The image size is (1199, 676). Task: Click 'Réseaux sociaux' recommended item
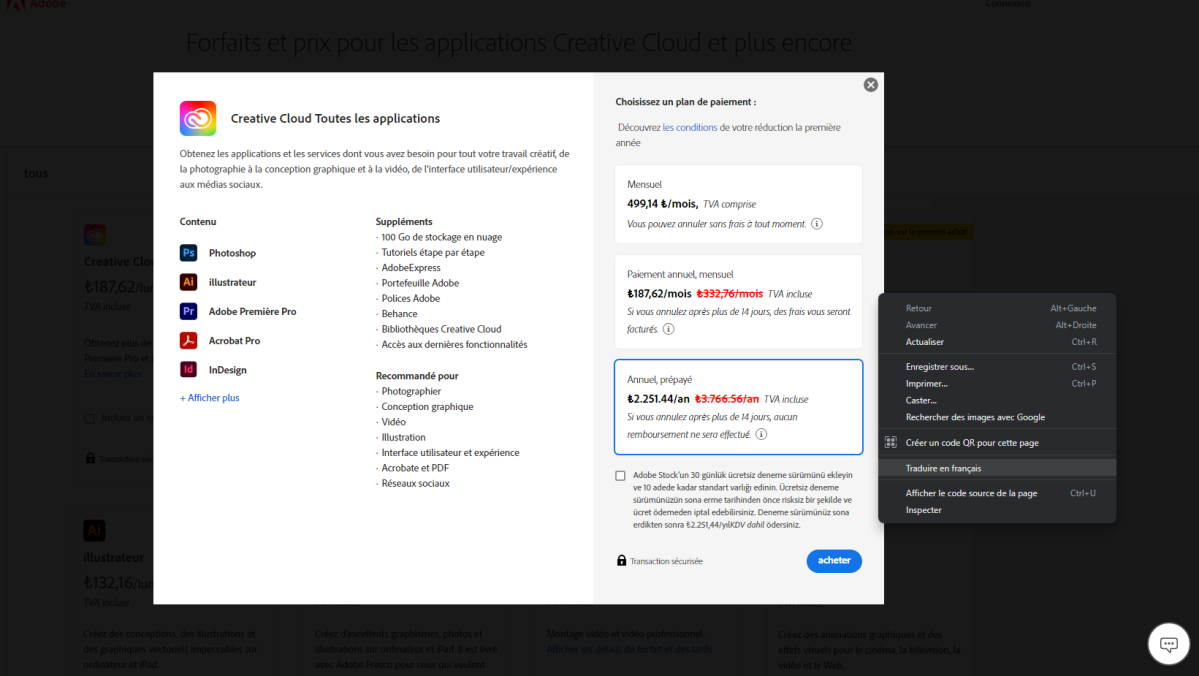pos(415,483)
